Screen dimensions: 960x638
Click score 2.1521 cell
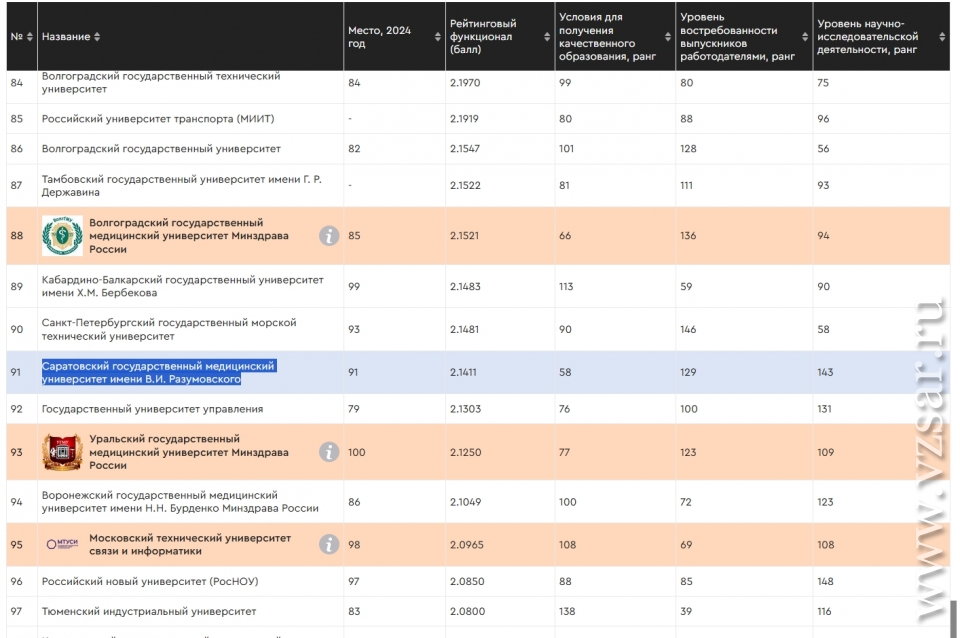tap(464, 236)
